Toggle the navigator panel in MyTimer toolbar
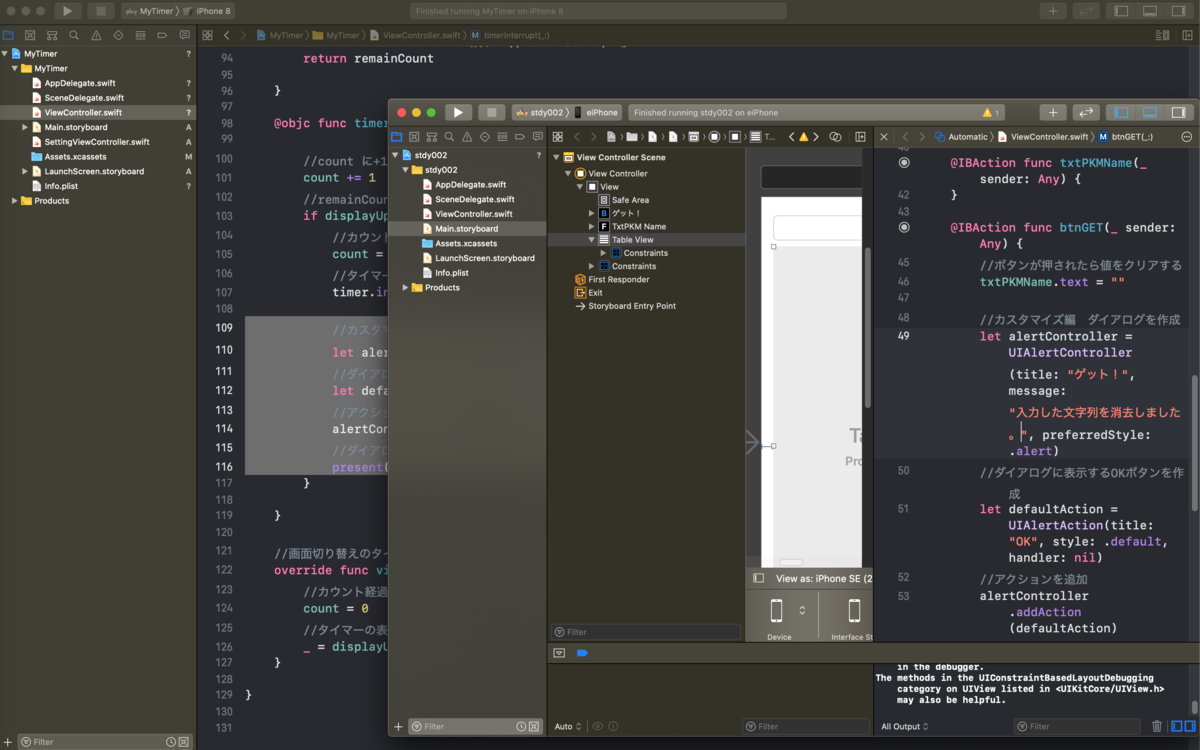 click(1122, 10)
